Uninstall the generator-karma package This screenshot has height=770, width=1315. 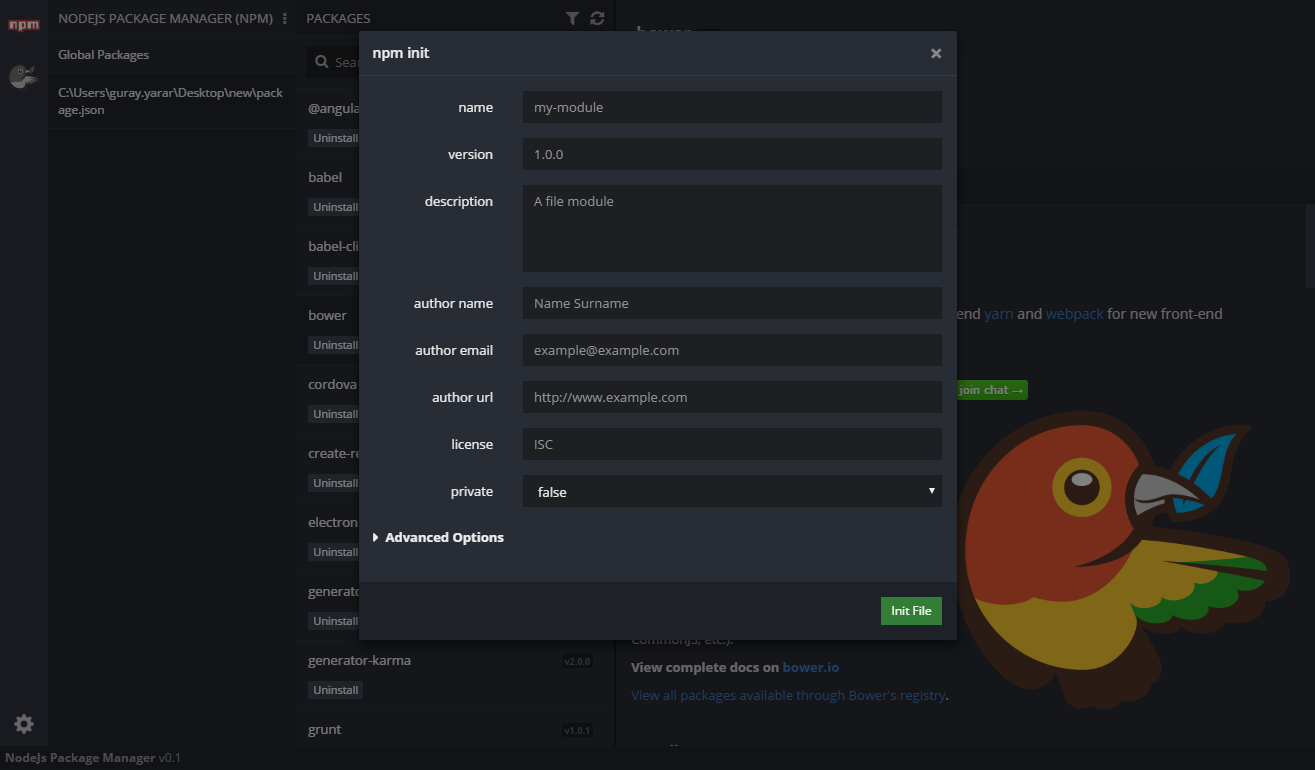pos(335,690)
